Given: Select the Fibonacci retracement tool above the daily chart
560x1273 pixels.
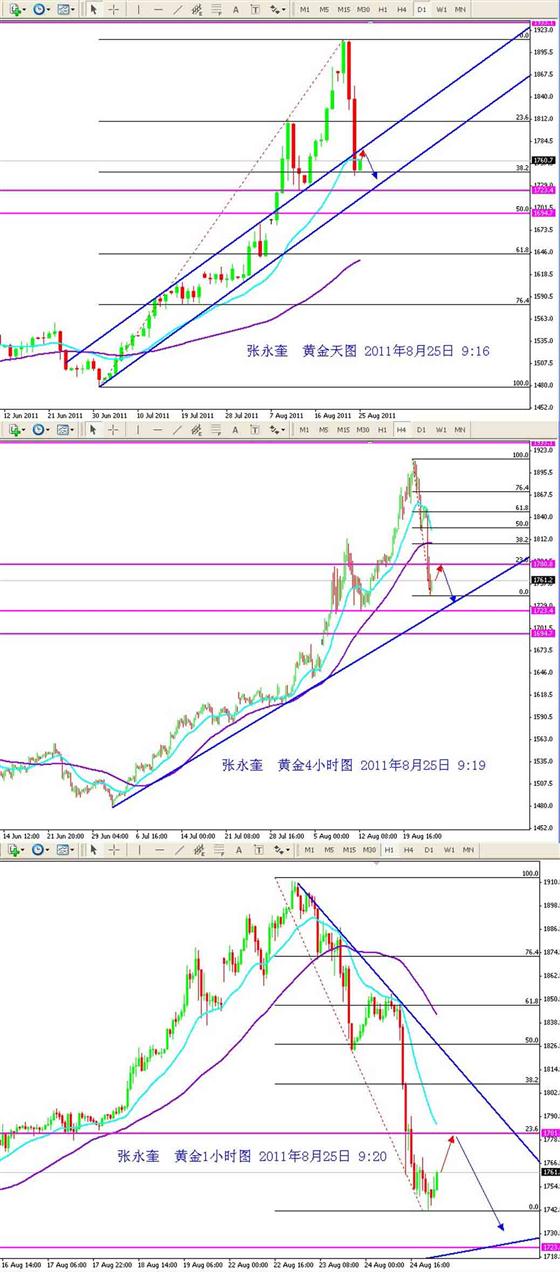Looking at the screenshot, I should [217, 9].
